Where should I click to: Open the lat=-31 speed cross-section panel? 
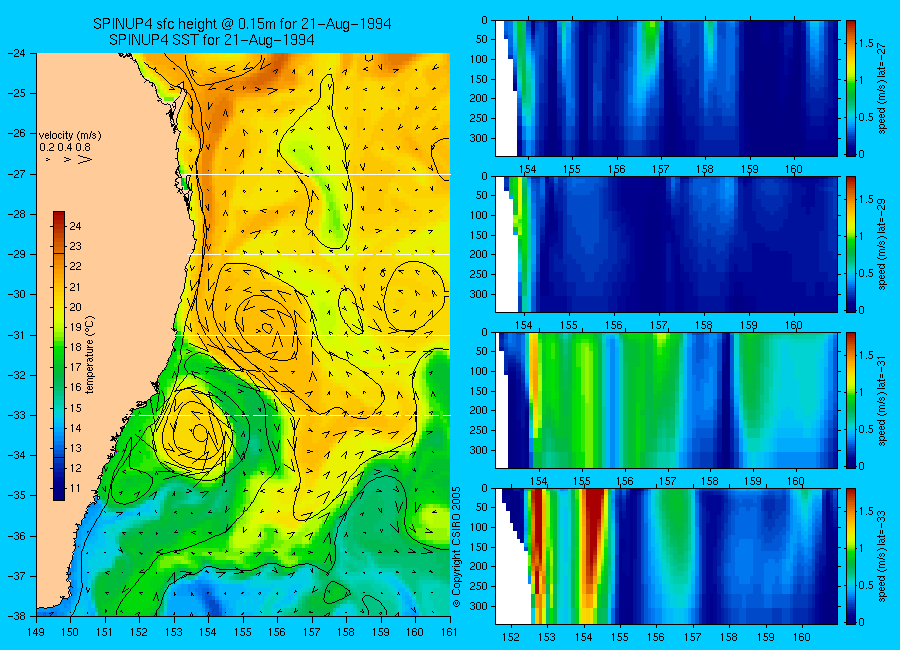click(x=666, y=400)
